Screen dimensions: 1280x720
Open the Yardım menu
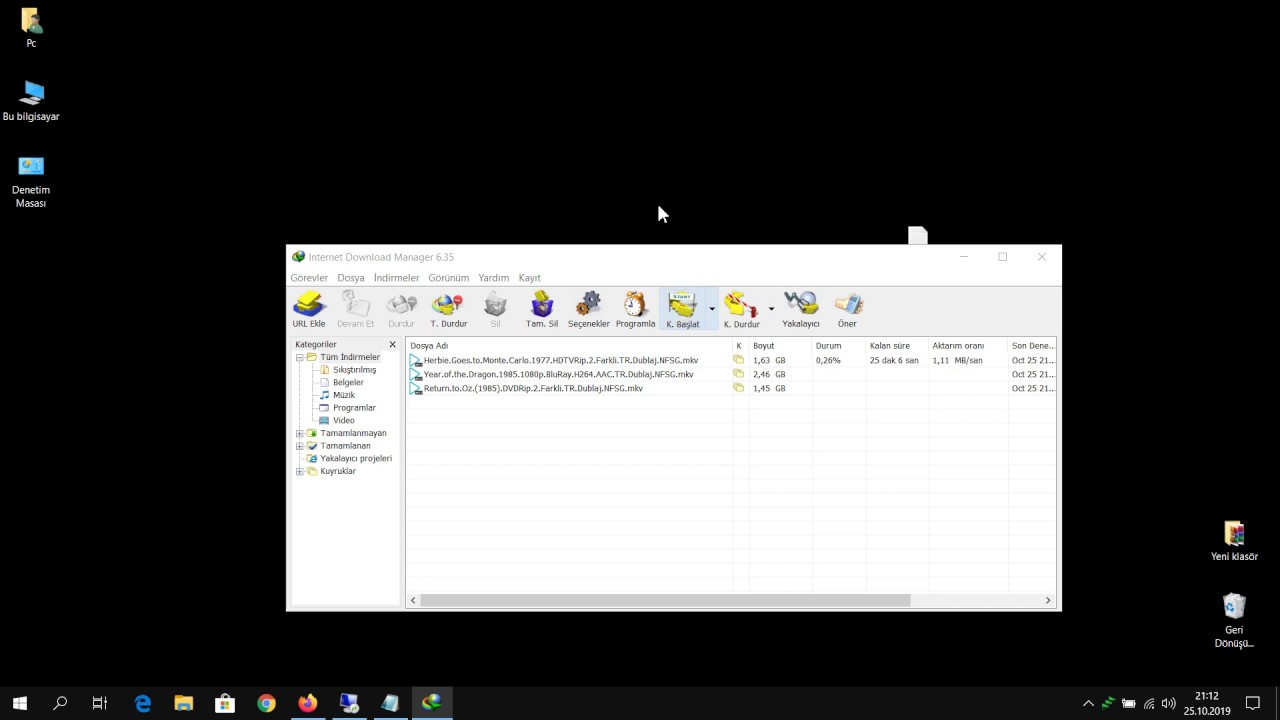(x=494, y=278)
